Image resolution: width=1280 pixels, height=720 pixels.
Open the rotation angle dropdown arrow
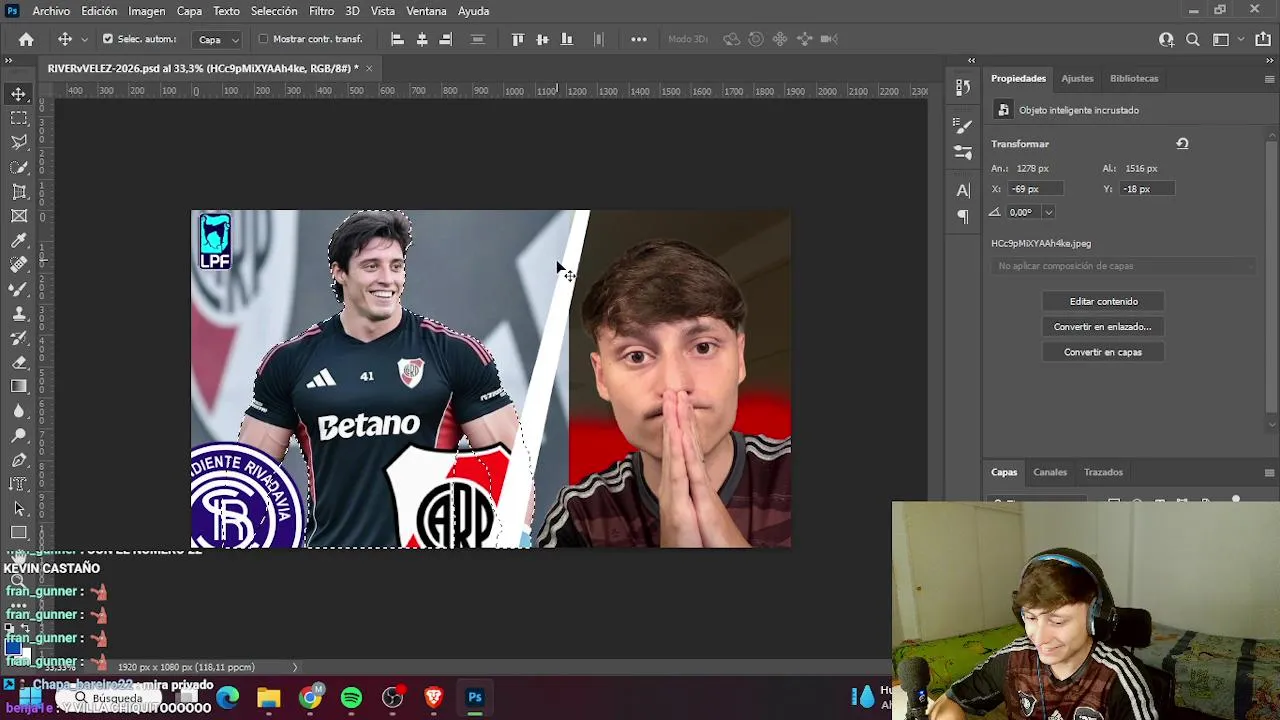[1048, 212]
